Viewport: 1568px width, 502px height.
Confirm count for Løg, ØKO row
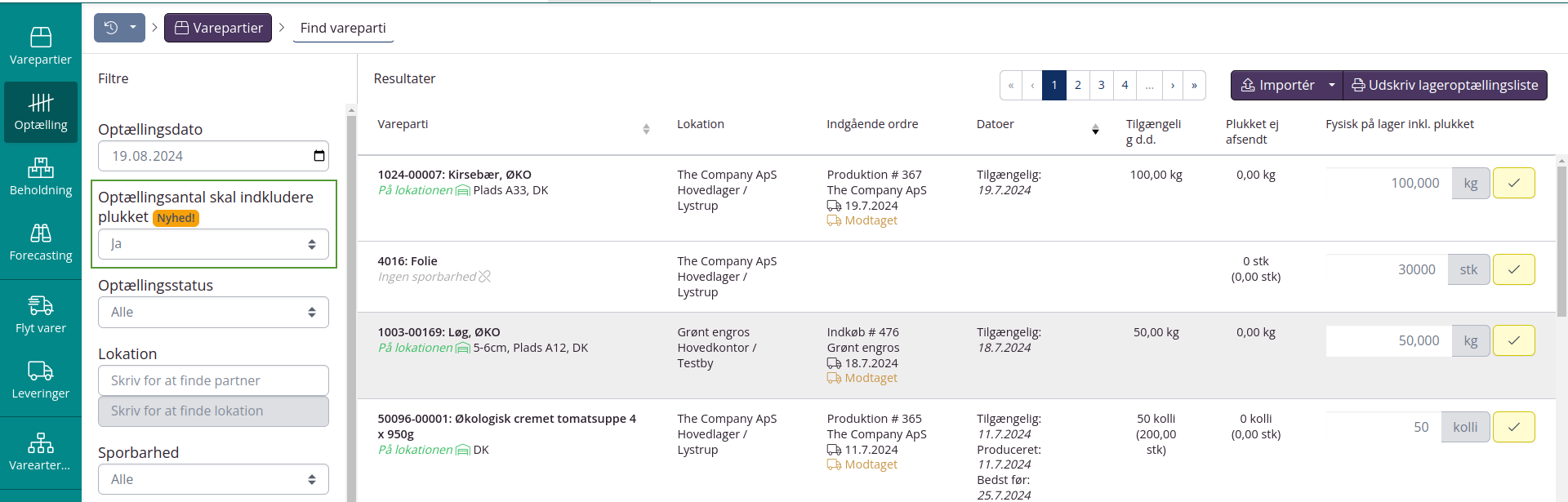point(1513,340)
